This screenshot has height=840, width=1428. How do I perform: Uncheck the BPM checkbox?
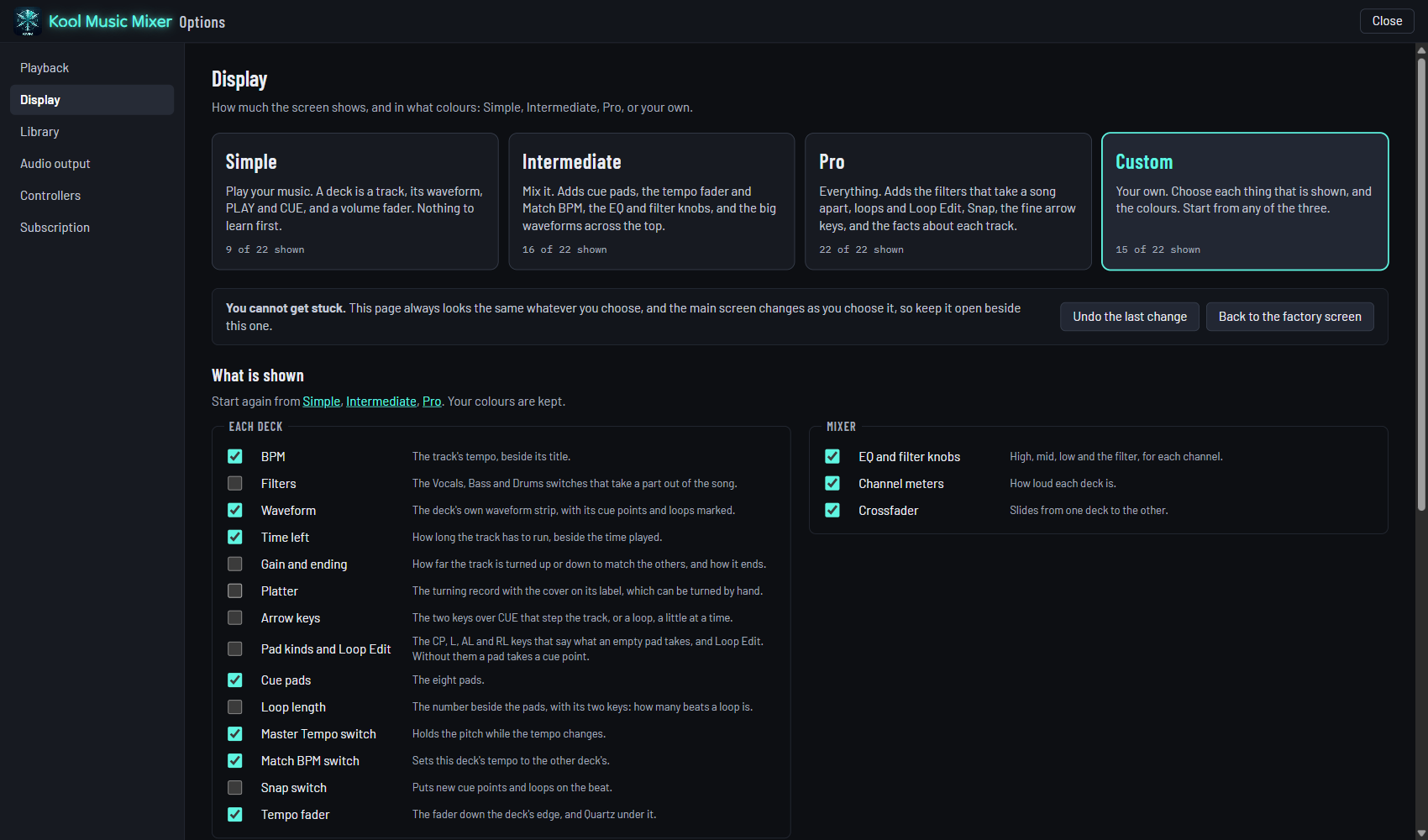(x=235, y=457)
